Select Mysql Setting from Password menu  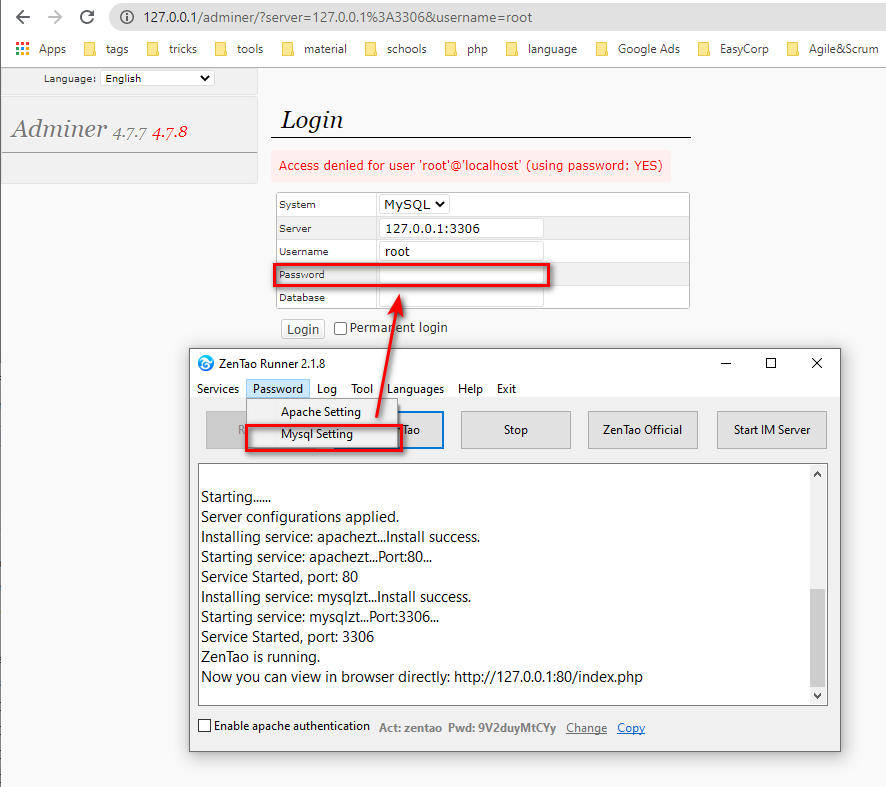(316, 435)
